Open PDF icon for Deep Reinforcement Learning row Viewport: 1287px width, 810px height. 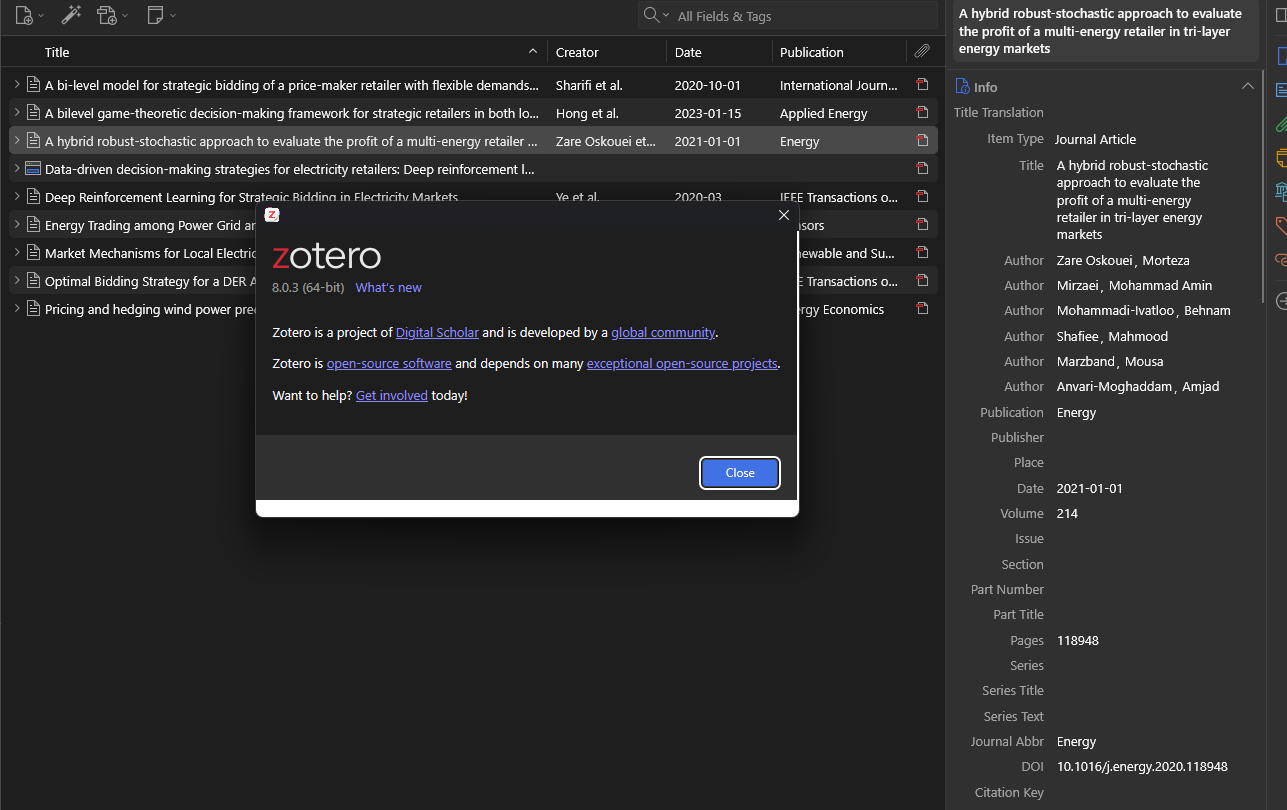922,197
